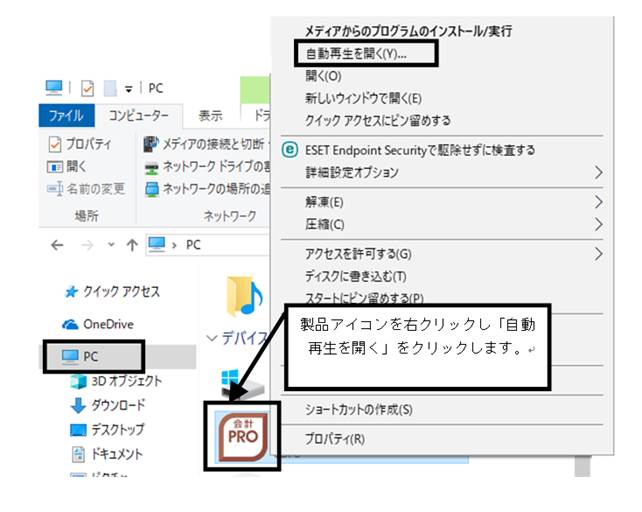The height and width of the screenshot is (512, 642).
Task: Open the quick access toolbar customize arrow
Action: [129, 89]
